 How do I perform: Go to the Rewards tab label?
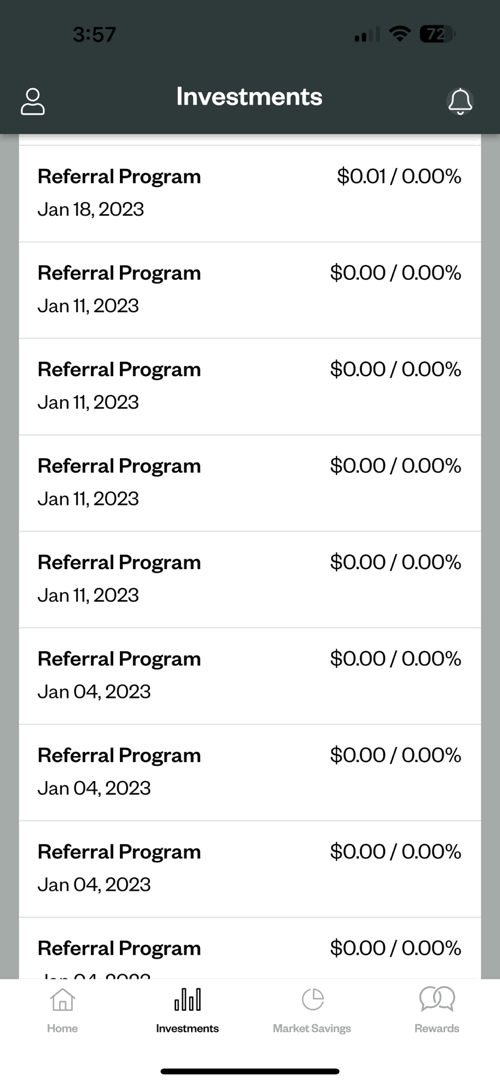(437, 1028)
